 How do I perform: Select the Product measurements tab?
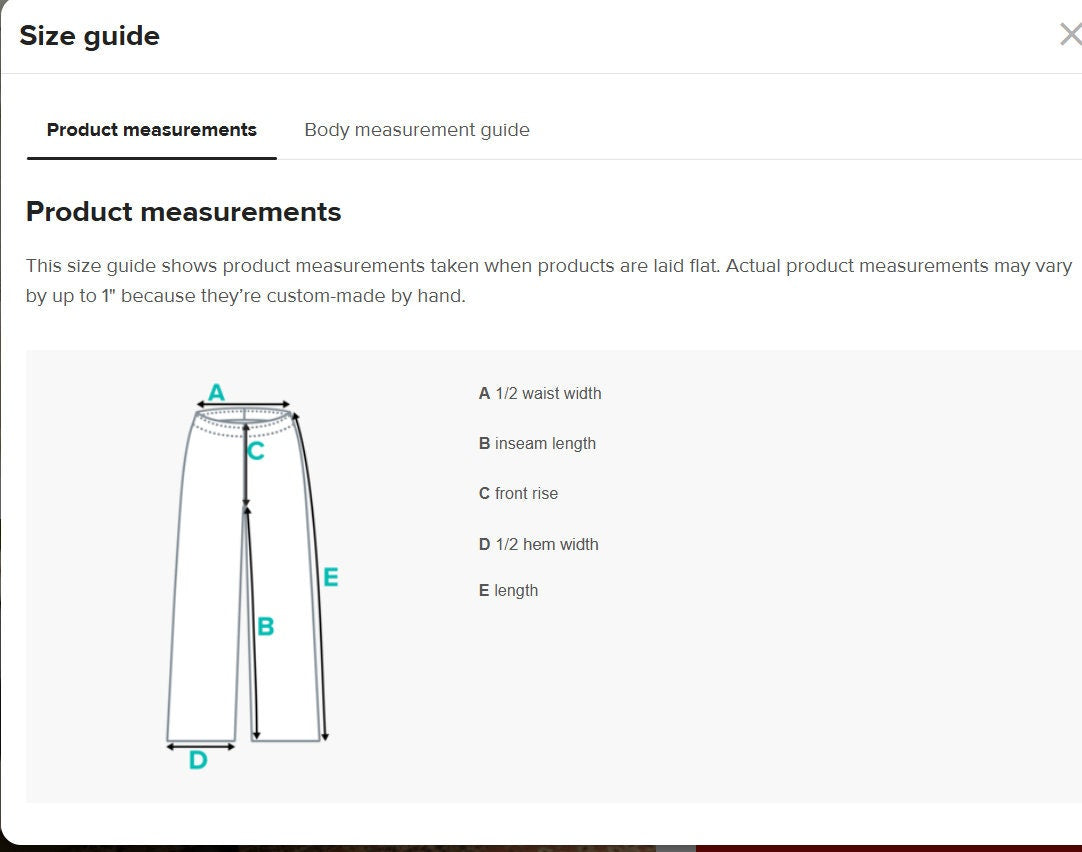[x=152, y=130]
